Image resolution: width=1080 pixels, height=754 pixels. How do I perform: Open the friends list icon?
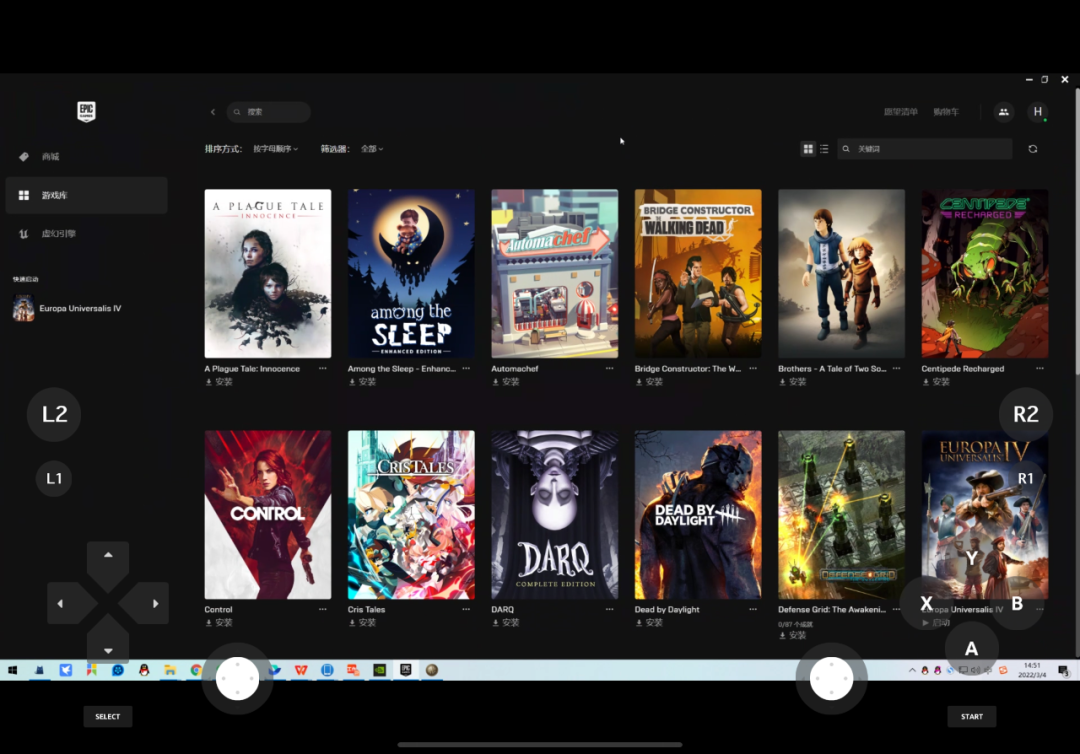(1004, 112)
